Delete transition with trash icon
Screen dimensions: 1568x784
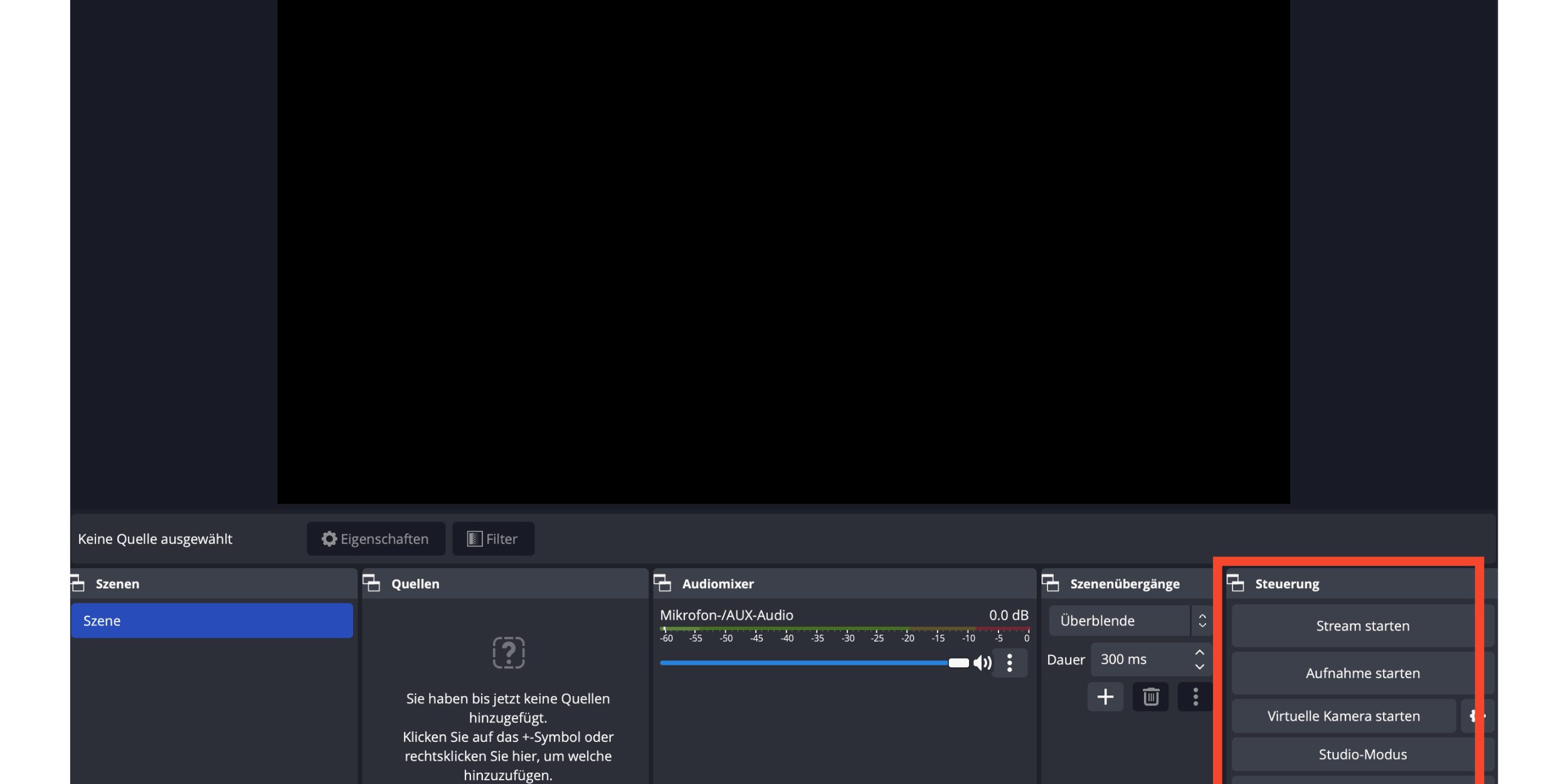[x=1151, y=697]
